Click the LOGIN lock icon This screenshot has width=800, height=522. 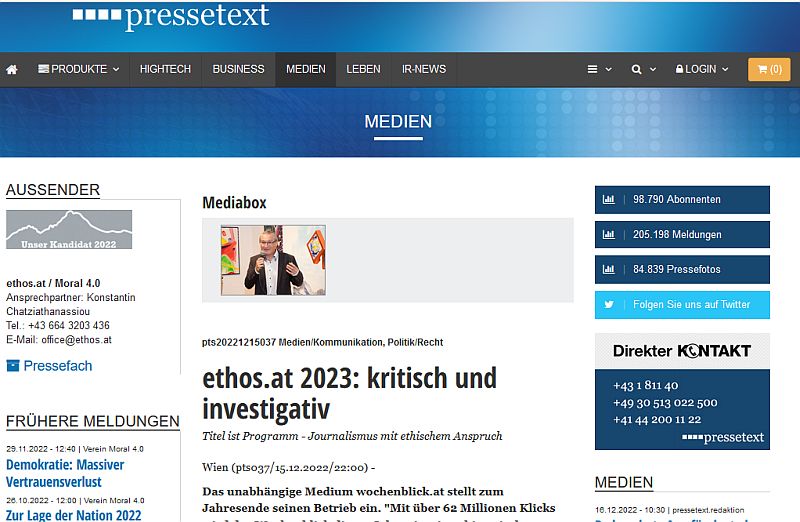click(679, 69)
